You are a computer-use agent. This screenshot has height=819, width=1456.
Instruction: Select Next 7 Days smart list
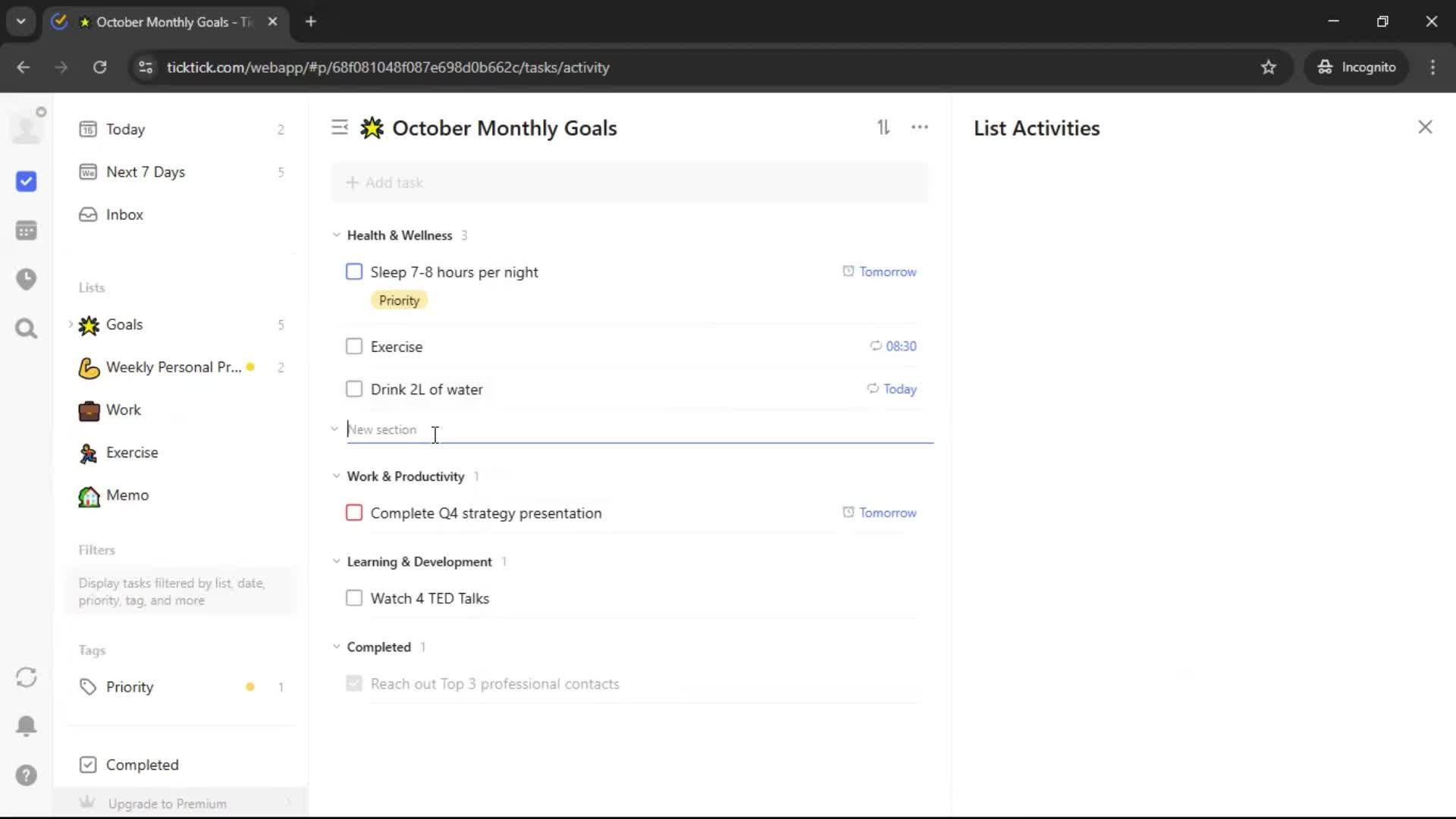145,172
